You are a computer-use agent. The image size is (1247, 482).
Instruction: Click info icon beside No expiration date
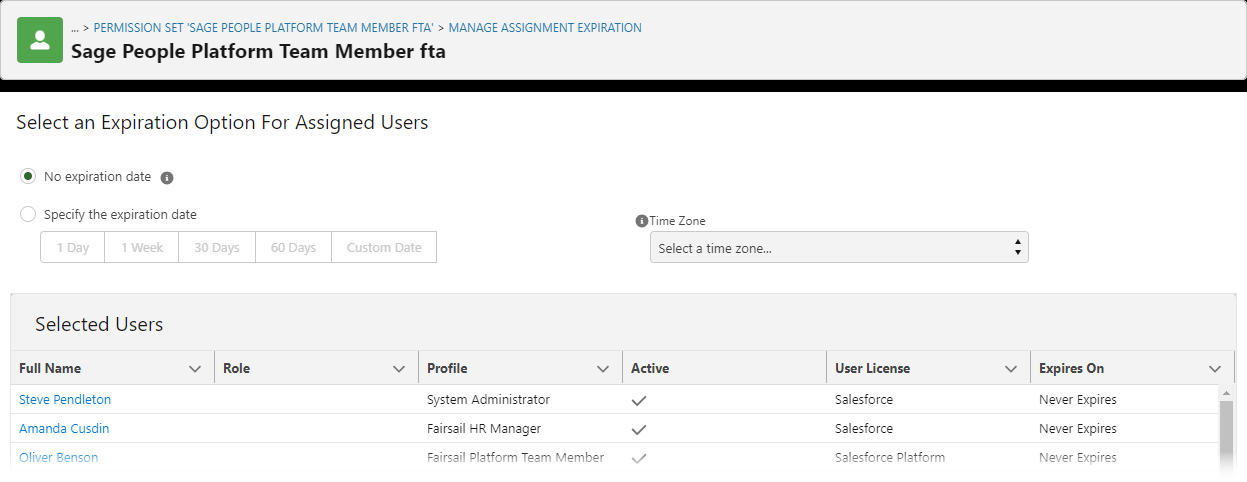[x=167, y=178]
